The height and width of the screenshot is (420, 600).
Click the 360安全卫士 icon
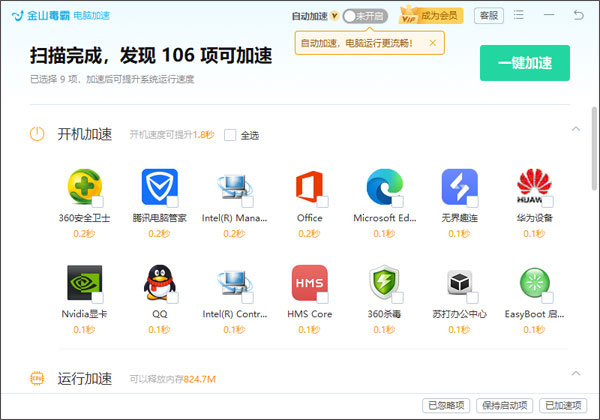coord(85,186)
